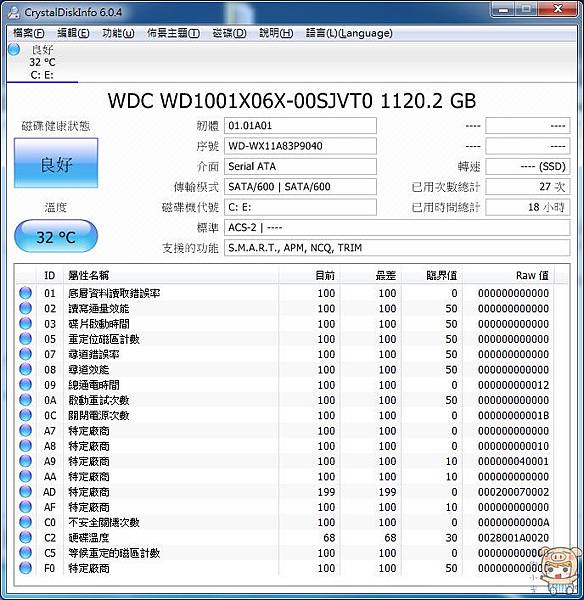
Task: Click the status orb for attribute AD
Action: pyautogui.click(x=25, y=492)
